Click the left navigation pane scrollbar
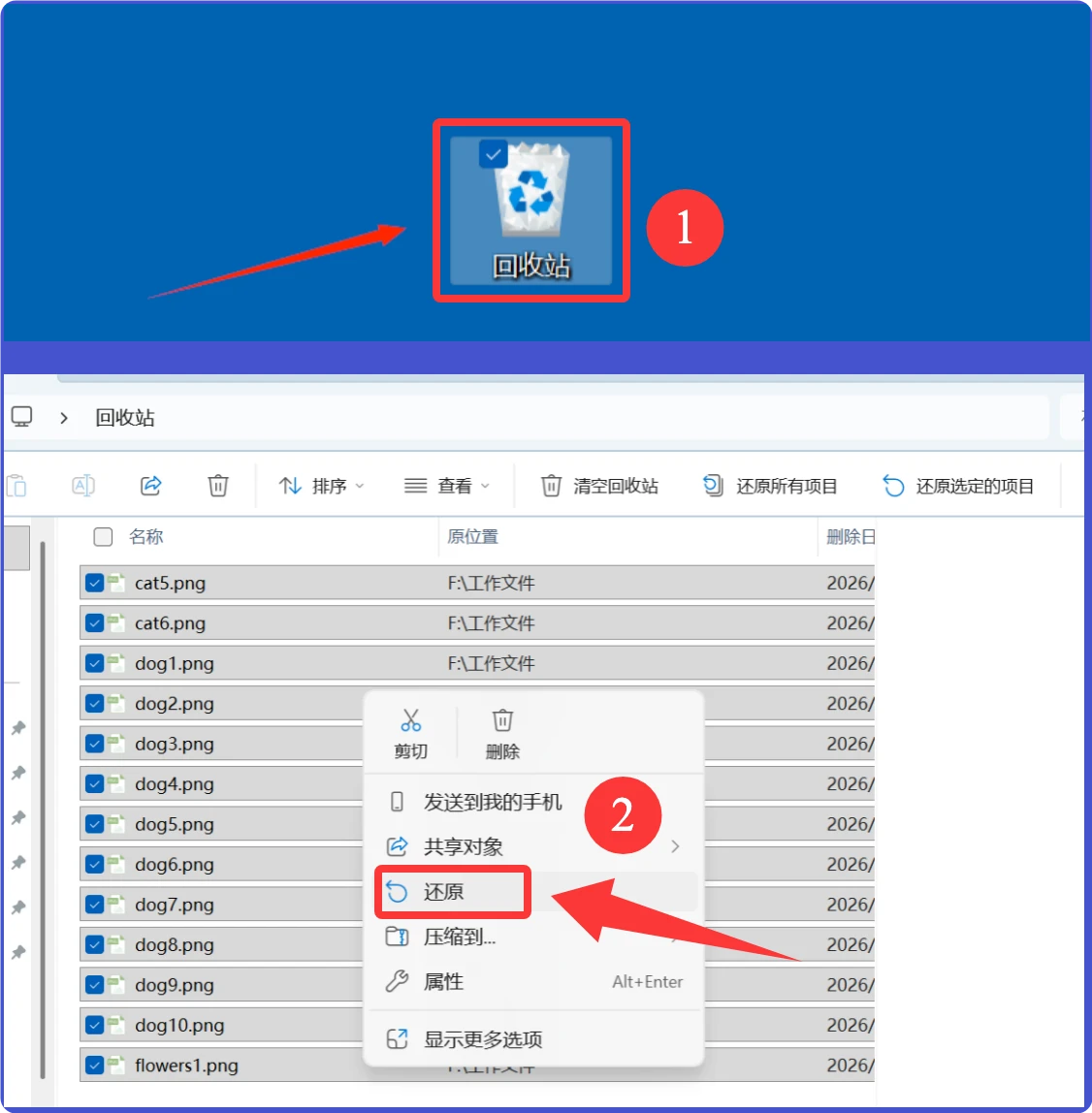The height and width of the screenshot is (1113, 1092). tap(43, 810)
